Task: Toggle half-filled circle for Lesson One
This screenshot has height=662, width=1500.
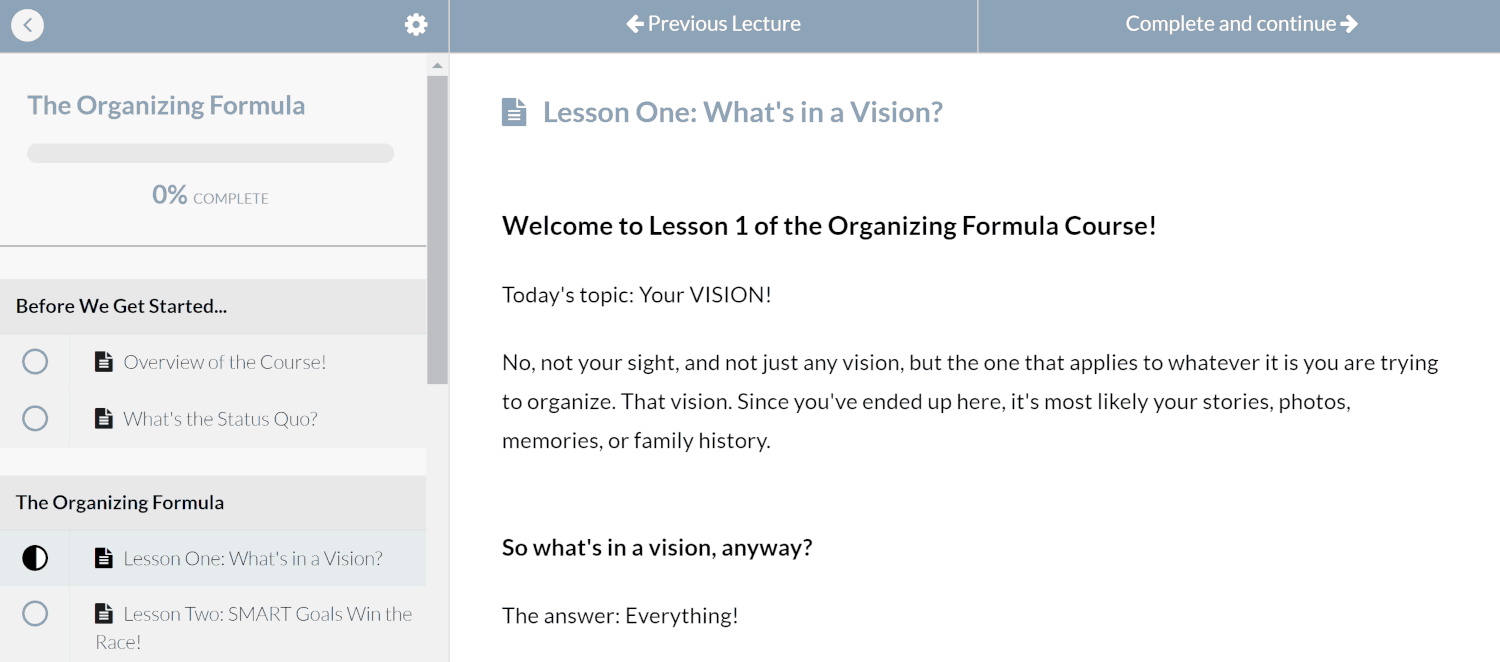Action: click(35, 558)
